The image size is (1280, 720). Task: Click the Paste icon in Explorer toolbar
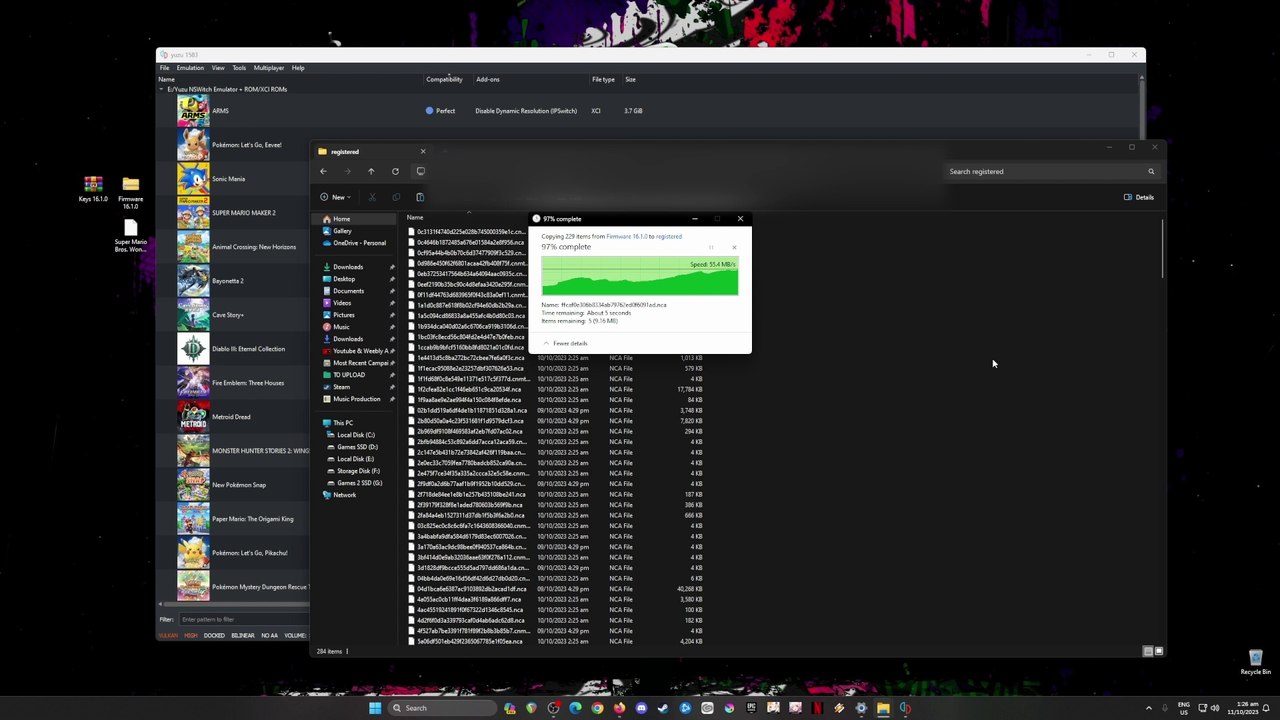[x=420, y=197]
